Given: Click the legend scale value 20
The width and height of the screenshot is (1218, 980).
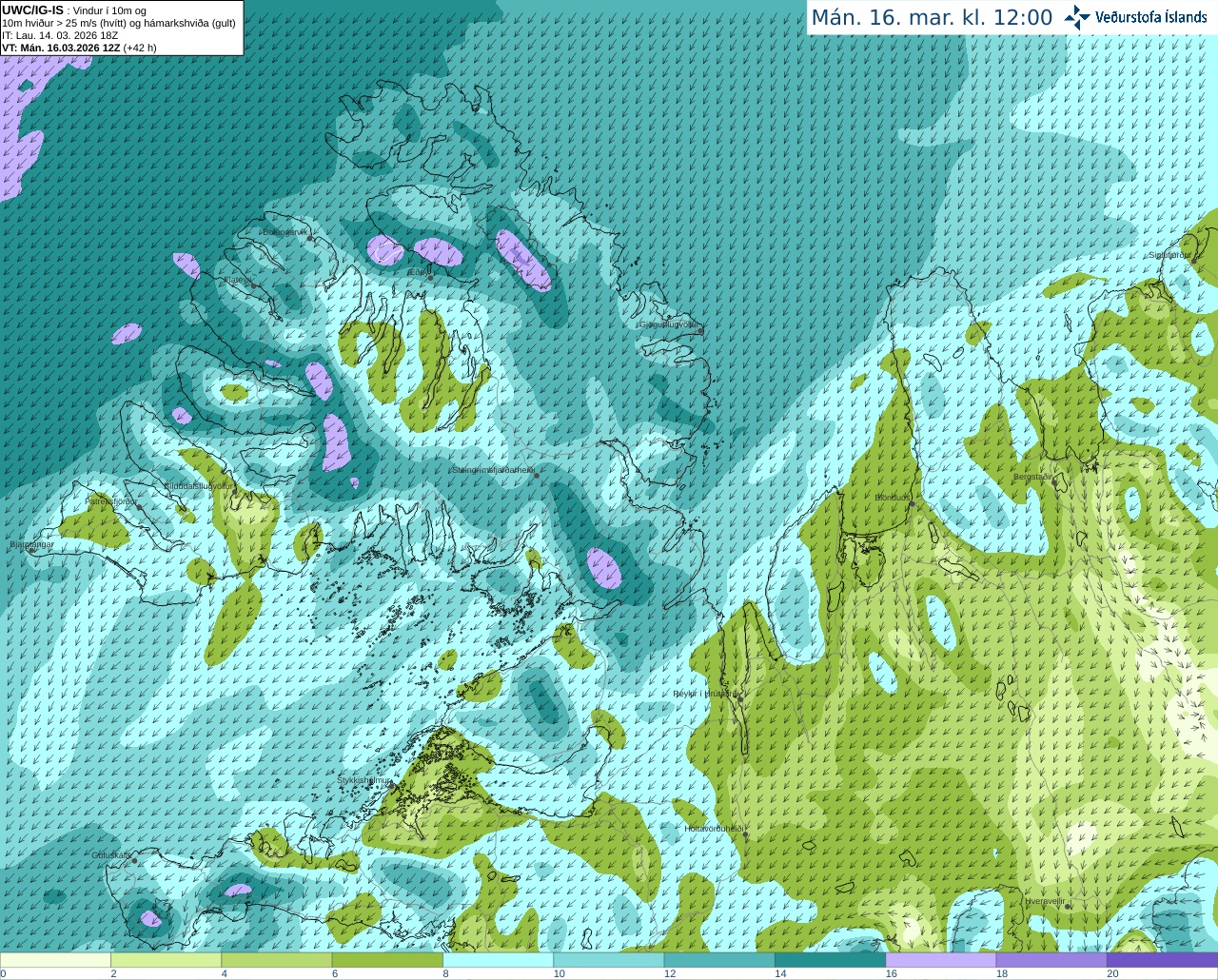Looking at the screenshot, I should [1112, 973].
